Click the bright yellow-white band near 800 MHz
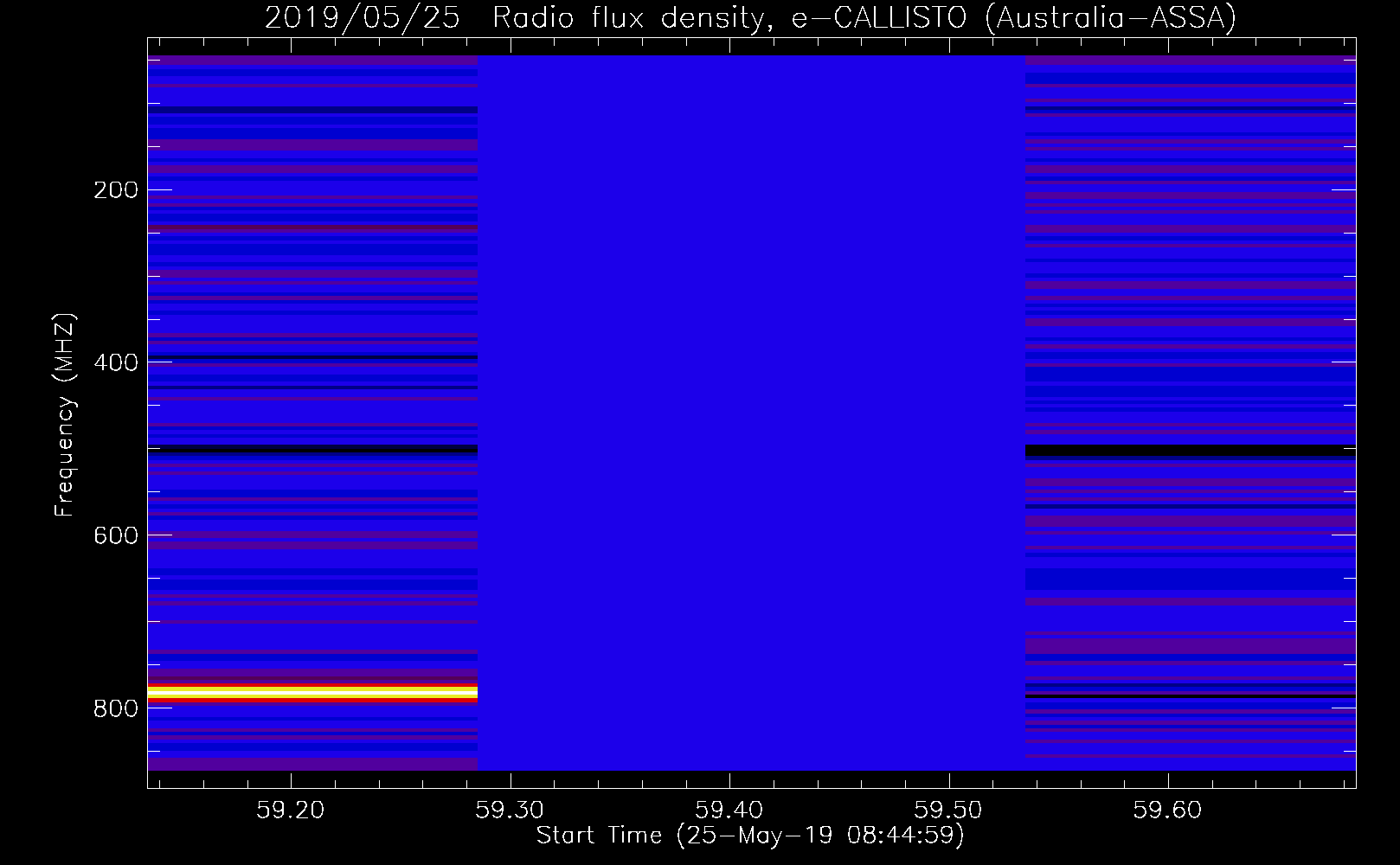 (312, 692)
